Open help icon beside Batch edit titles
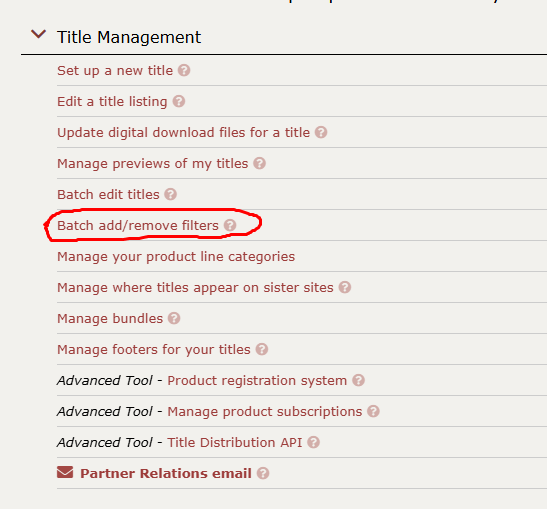 point(171,194)
